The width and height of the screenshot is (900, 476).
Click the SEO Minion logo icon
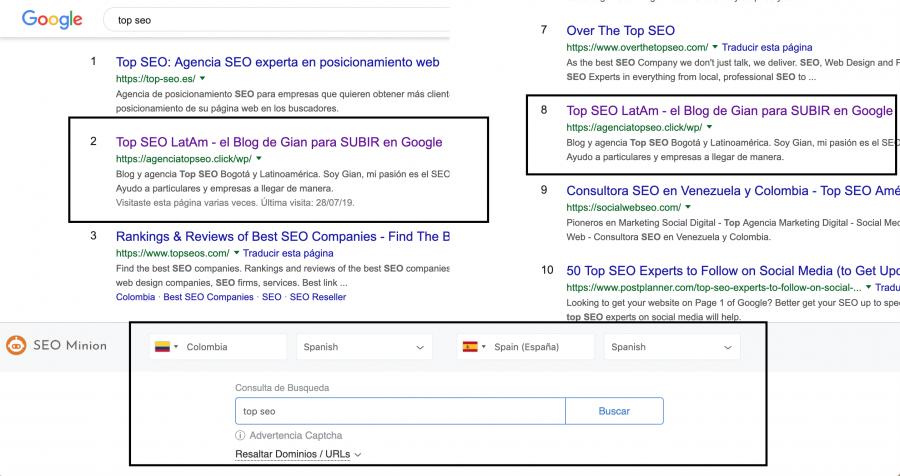click(16, 347)
